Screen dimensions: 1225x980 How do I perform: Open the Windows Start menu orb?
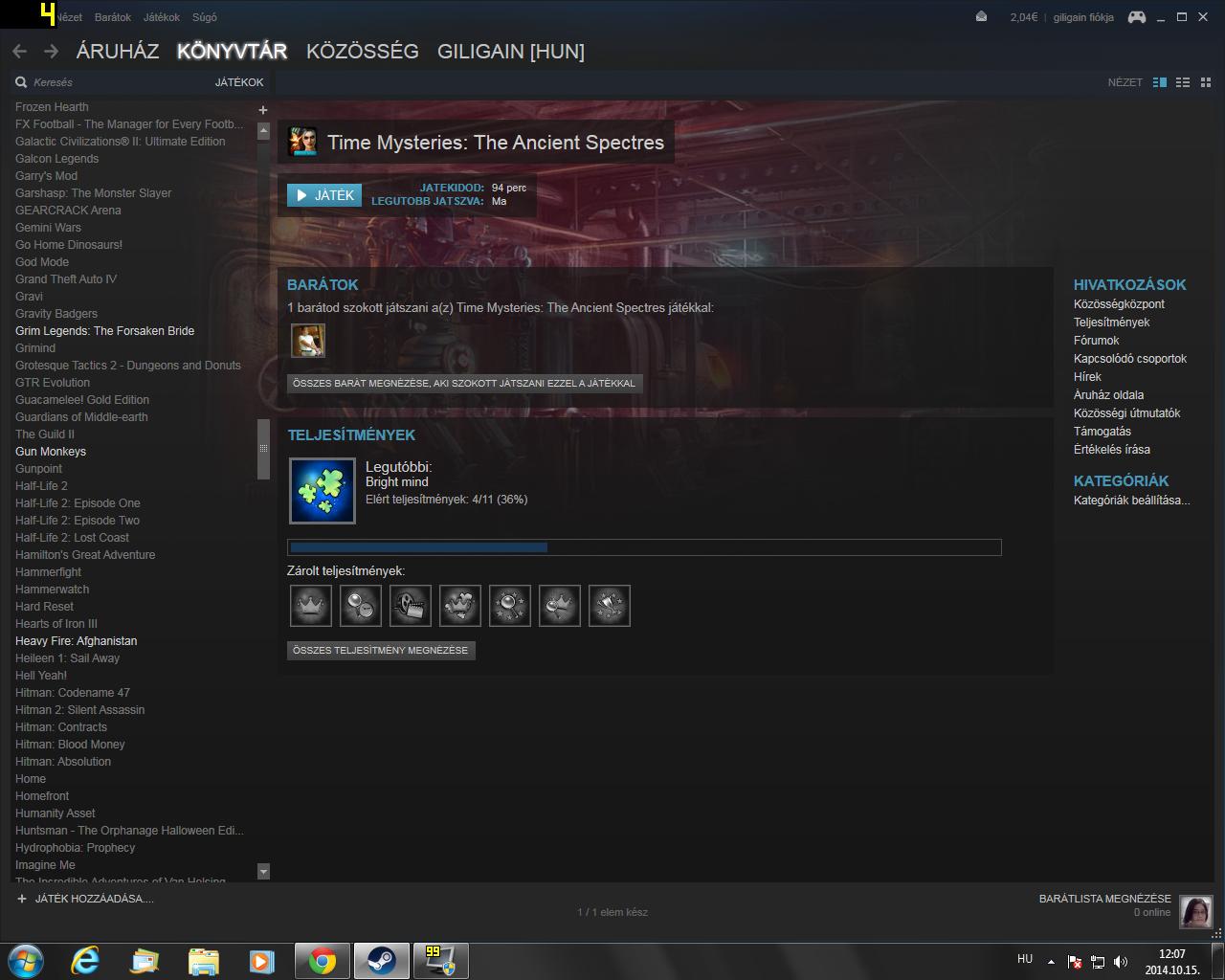click(25, 961)
